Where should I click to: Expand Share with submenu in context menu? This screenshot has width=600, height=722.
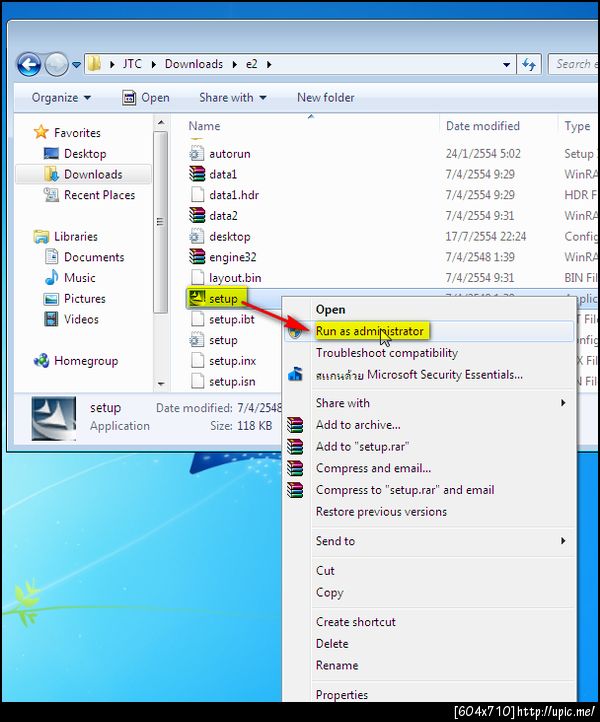point(430,403)
